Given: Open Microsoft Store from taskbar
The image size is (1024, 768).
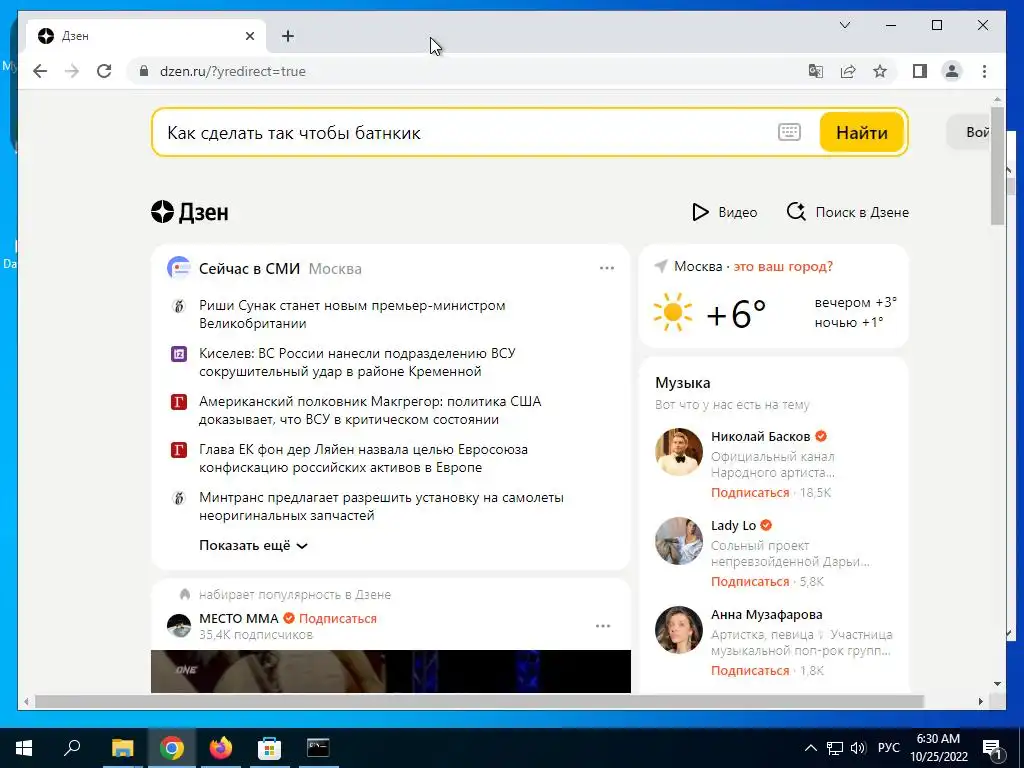Looking at the screenshot, I should (269, 748).
